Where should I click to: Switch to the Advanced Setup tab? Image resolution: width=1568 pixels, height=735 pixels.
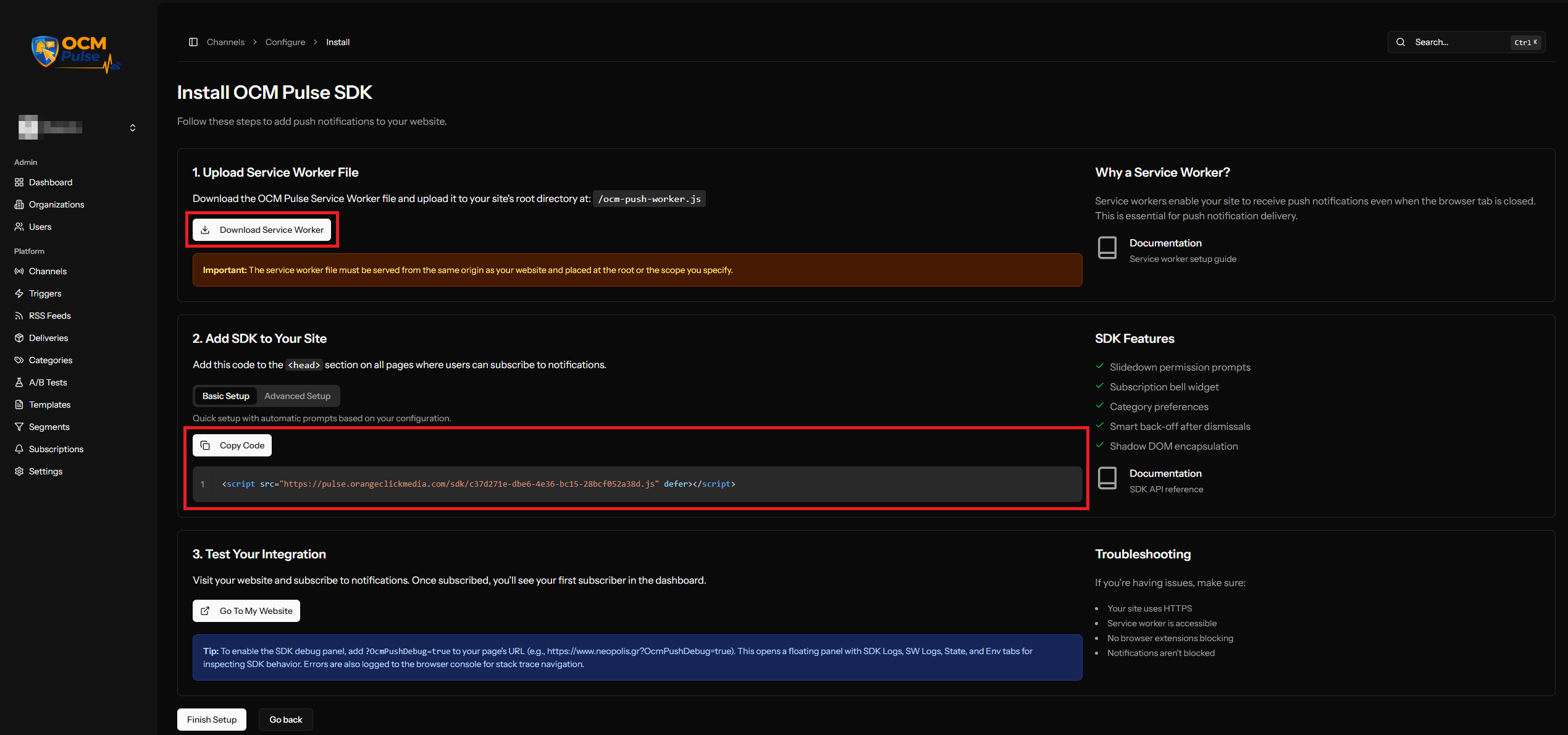coord(298,396)
